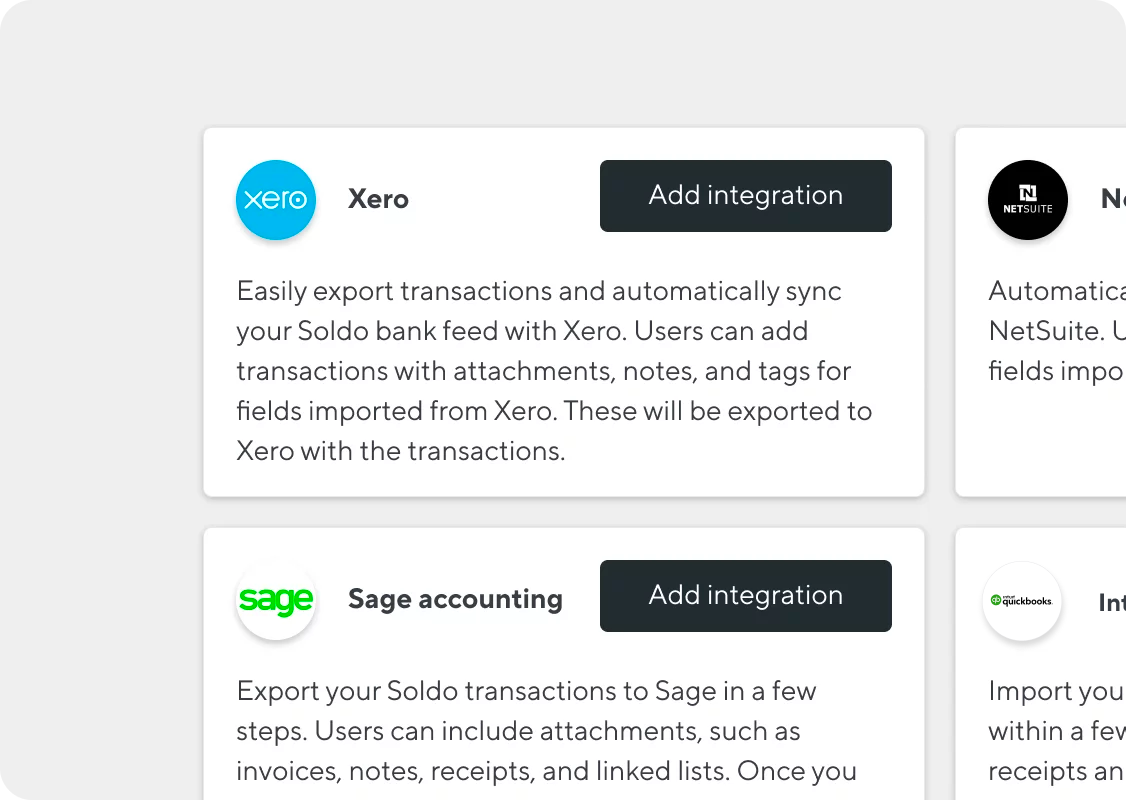Click the "Sage accounting" title text
This screenshot has width=1126, height=800.
(x=455, y=599)
